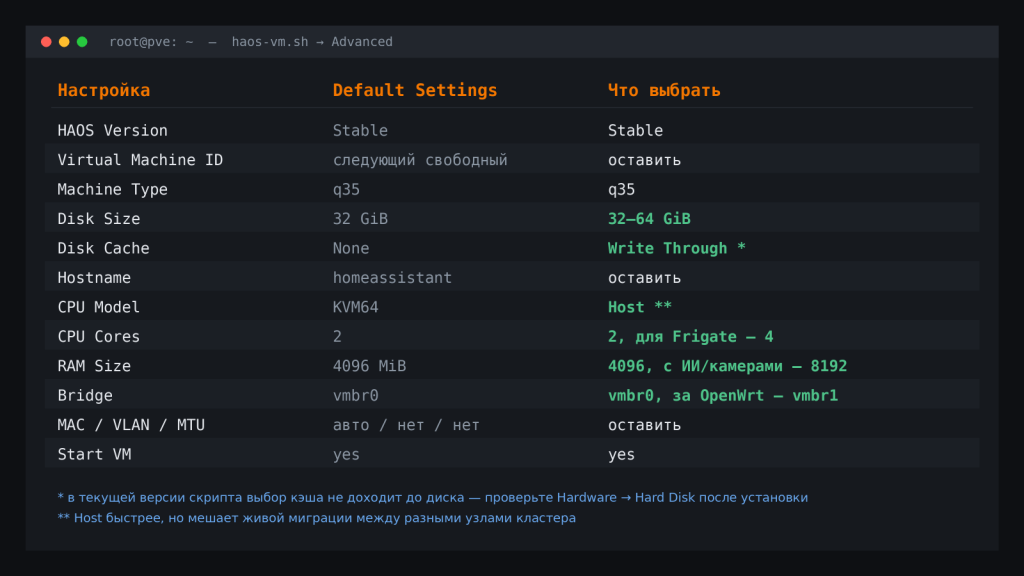This screenshot has width=1024, height=576.
Task: Click the default hostname 'homeassistant'
Action: click(392, 278)
